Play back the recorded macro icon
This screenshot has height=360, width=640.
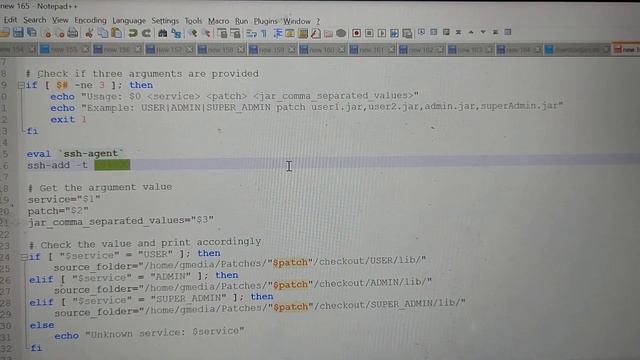[x=382, y=33]
